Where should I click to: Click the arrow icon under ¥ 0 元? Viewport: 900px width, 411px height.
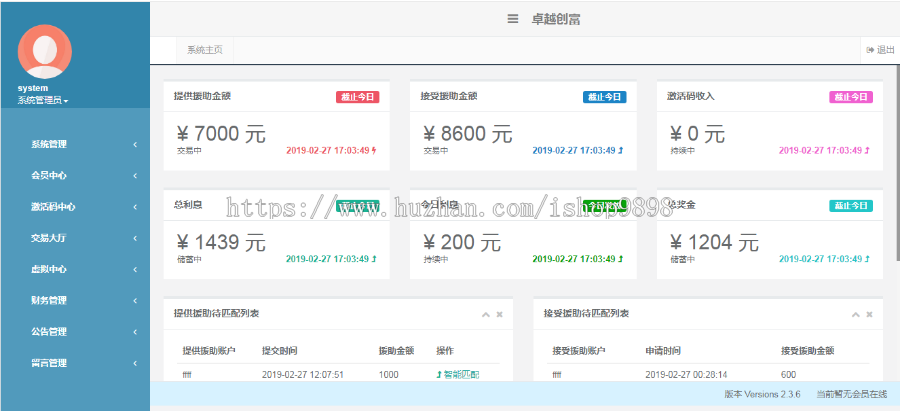click(x=867, y=151)
